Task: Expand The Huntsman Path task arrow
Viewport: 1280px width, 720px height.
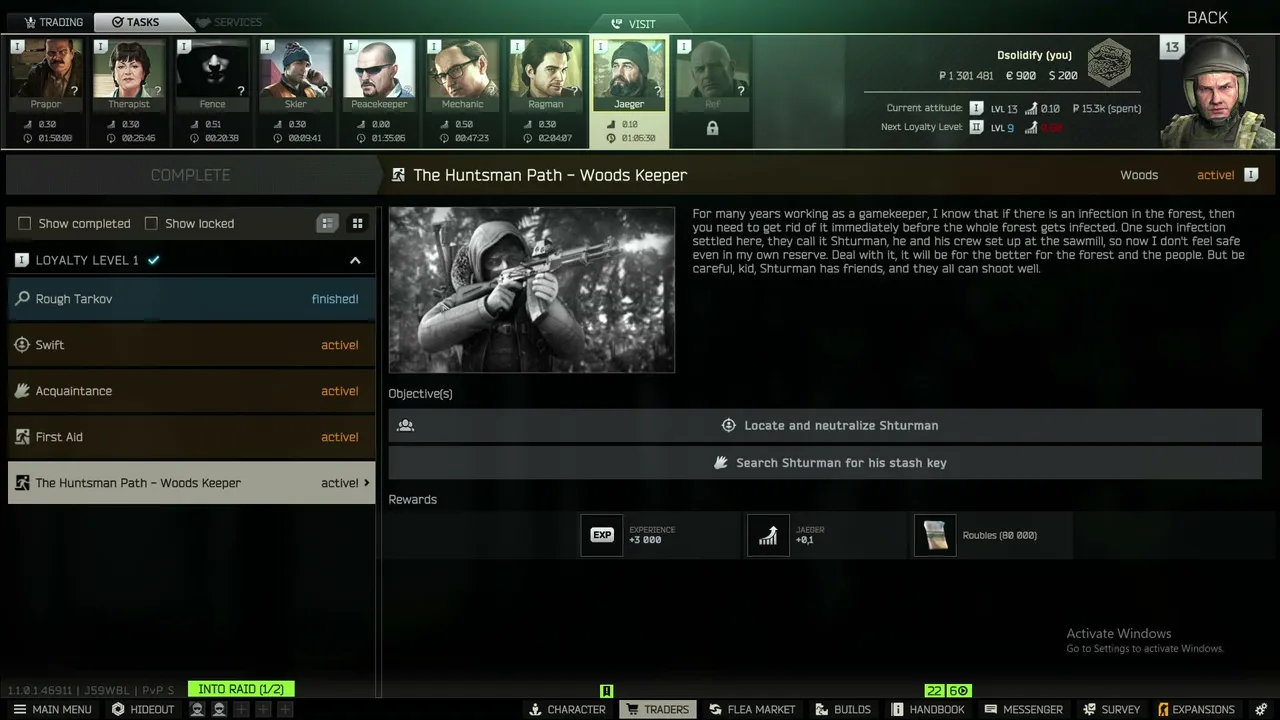Action: point(367,483)
